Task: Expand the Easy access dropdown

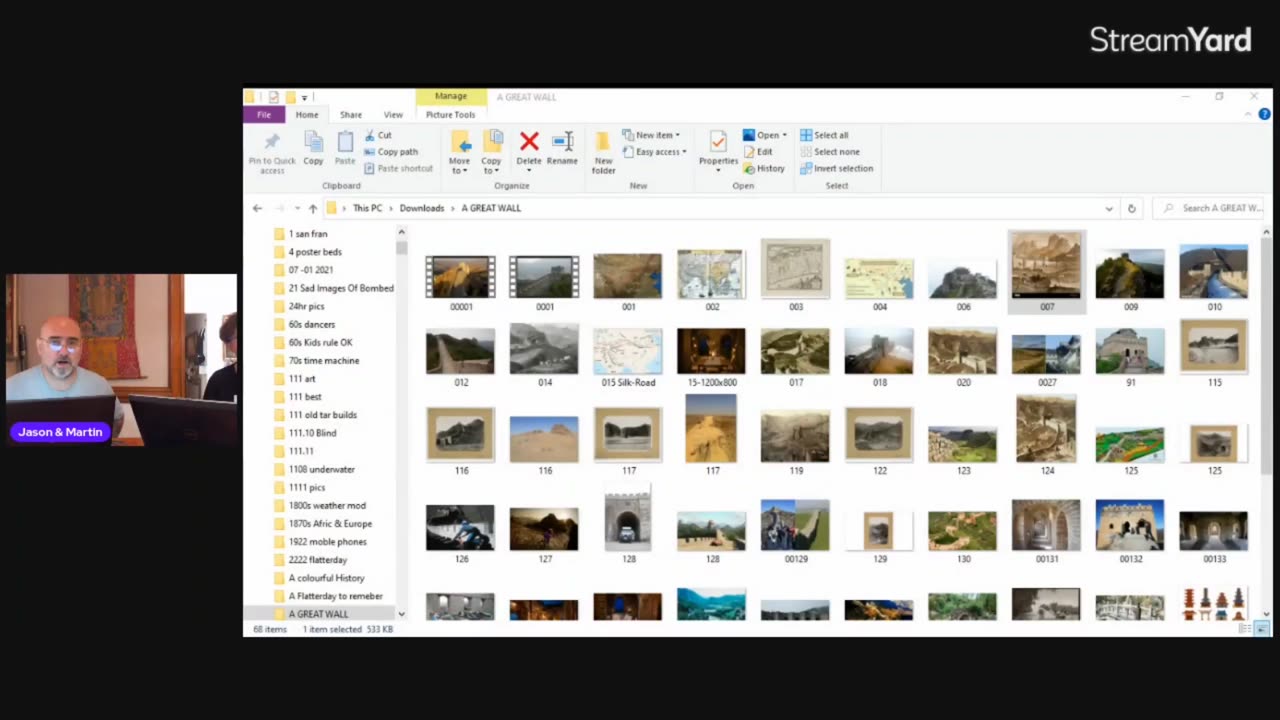Action: (x=654, y=152)
